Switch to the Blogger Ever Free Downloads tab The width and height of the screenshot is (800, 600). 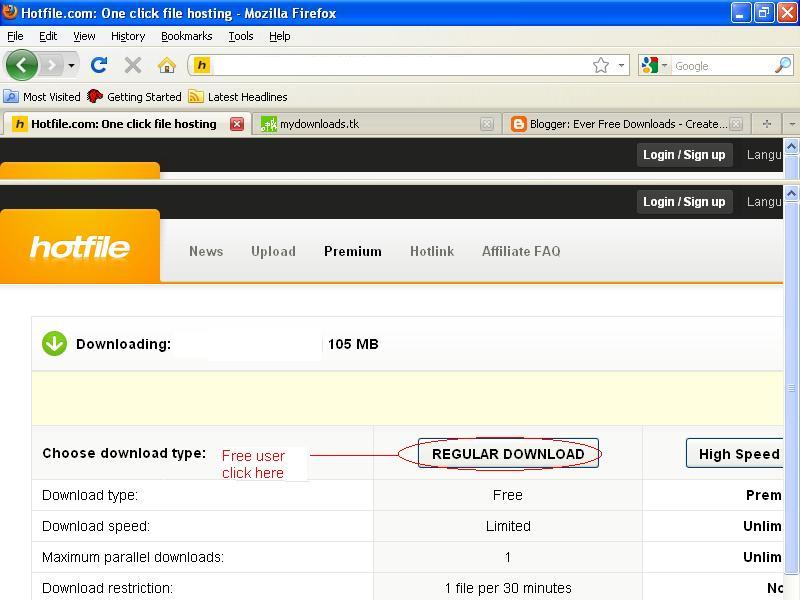628,124
